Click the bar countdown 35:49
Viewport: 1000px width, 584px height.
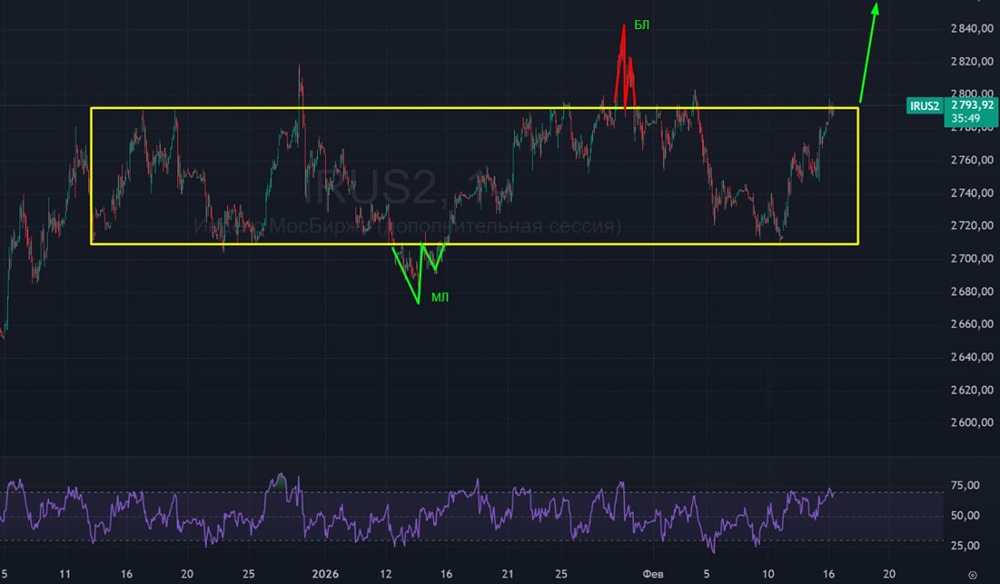(x=965, y=119)
